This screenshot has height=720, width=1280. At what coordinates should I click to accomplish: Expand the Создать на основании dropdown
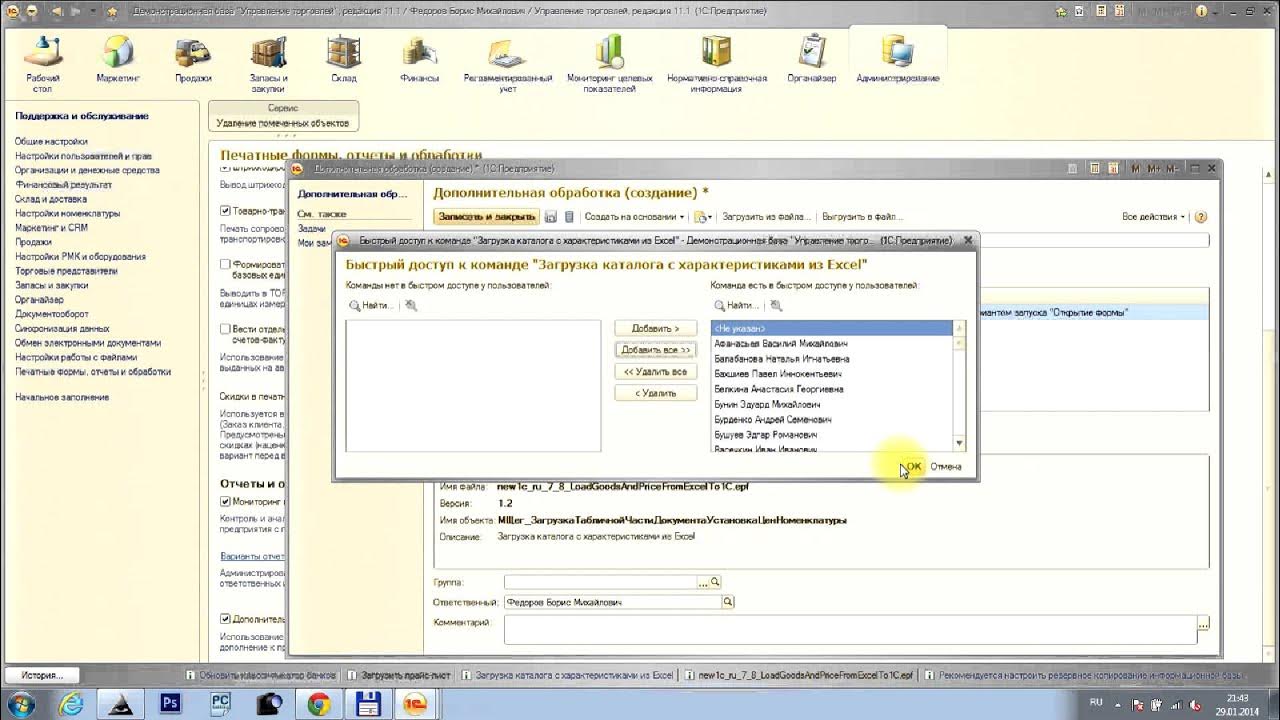(634, 217)
